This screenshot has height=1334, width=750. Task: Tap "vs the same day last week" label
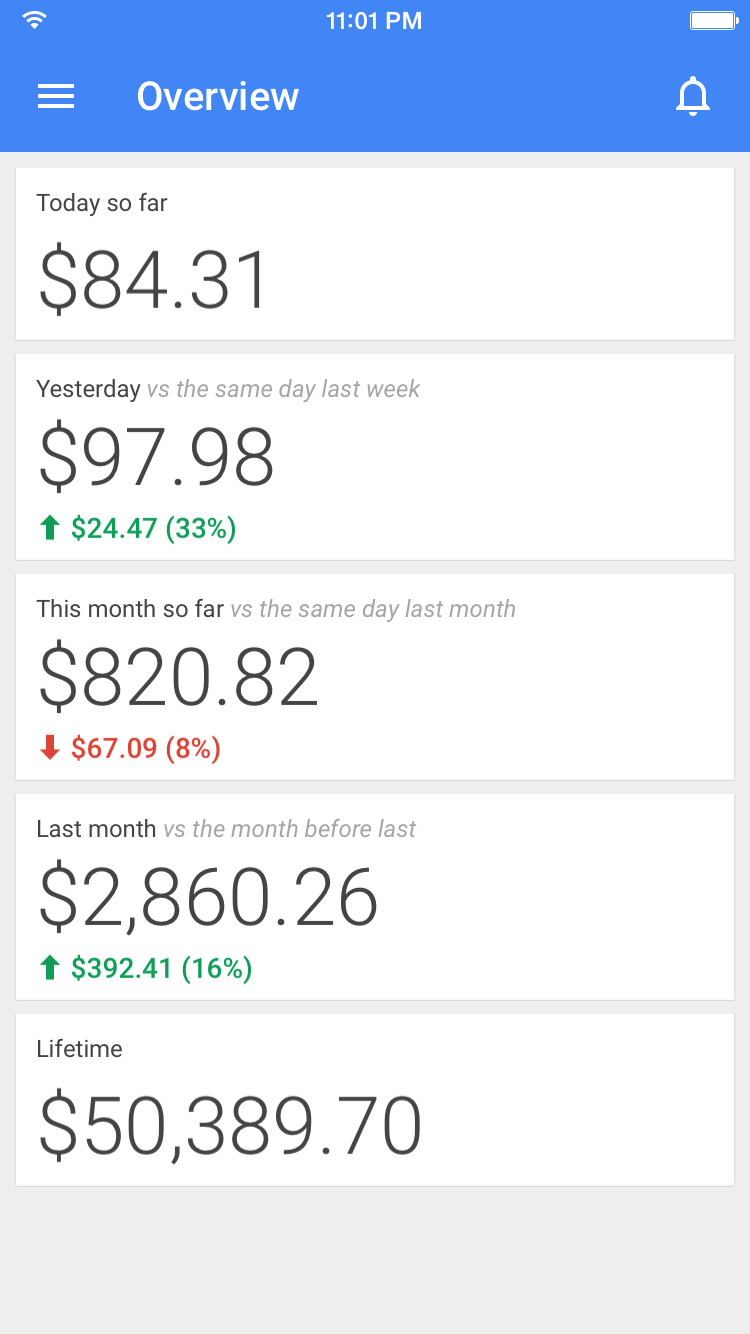283,389
